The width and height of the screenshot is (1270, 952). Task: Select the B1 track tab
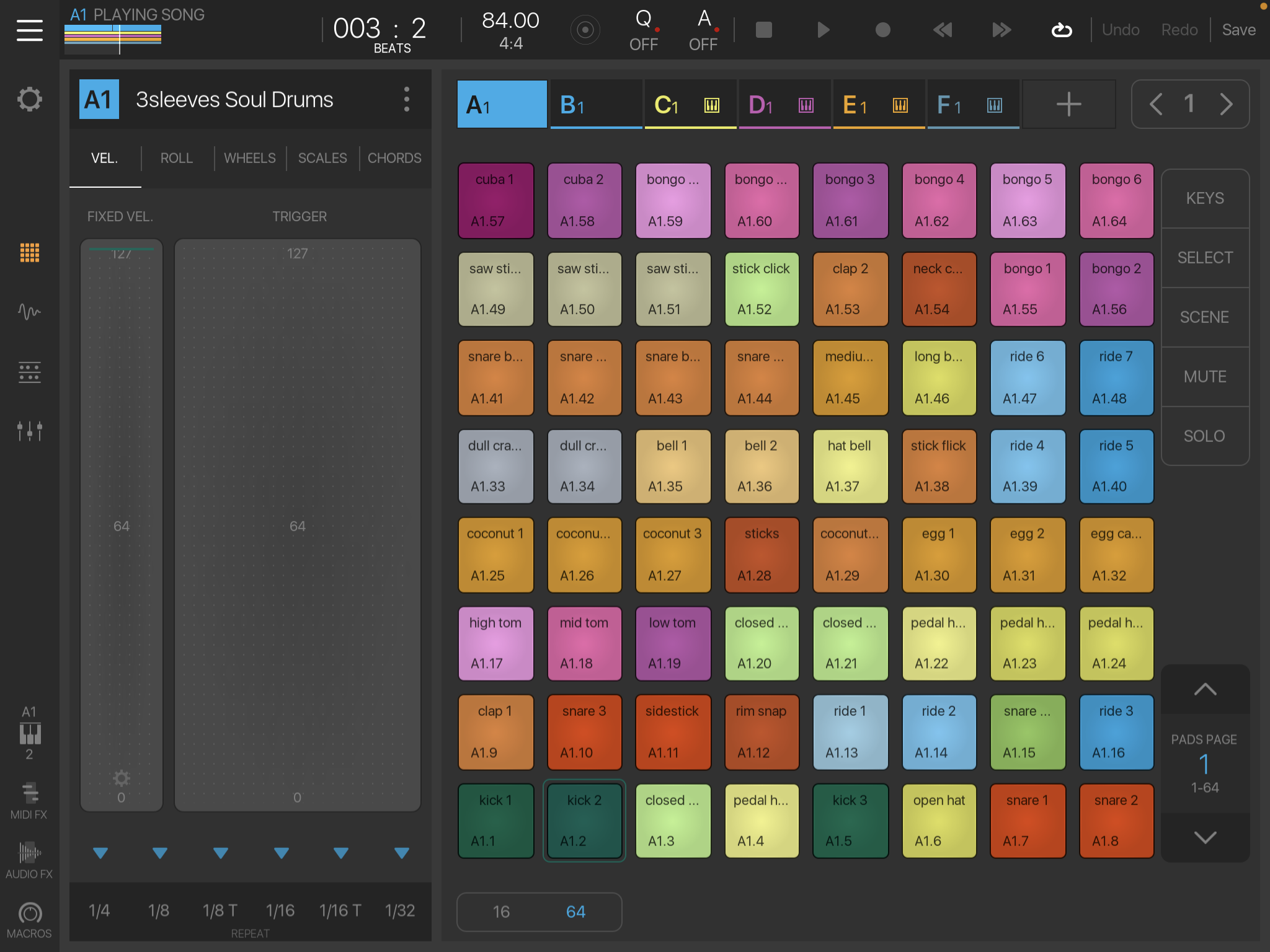(x=596, y=104)
